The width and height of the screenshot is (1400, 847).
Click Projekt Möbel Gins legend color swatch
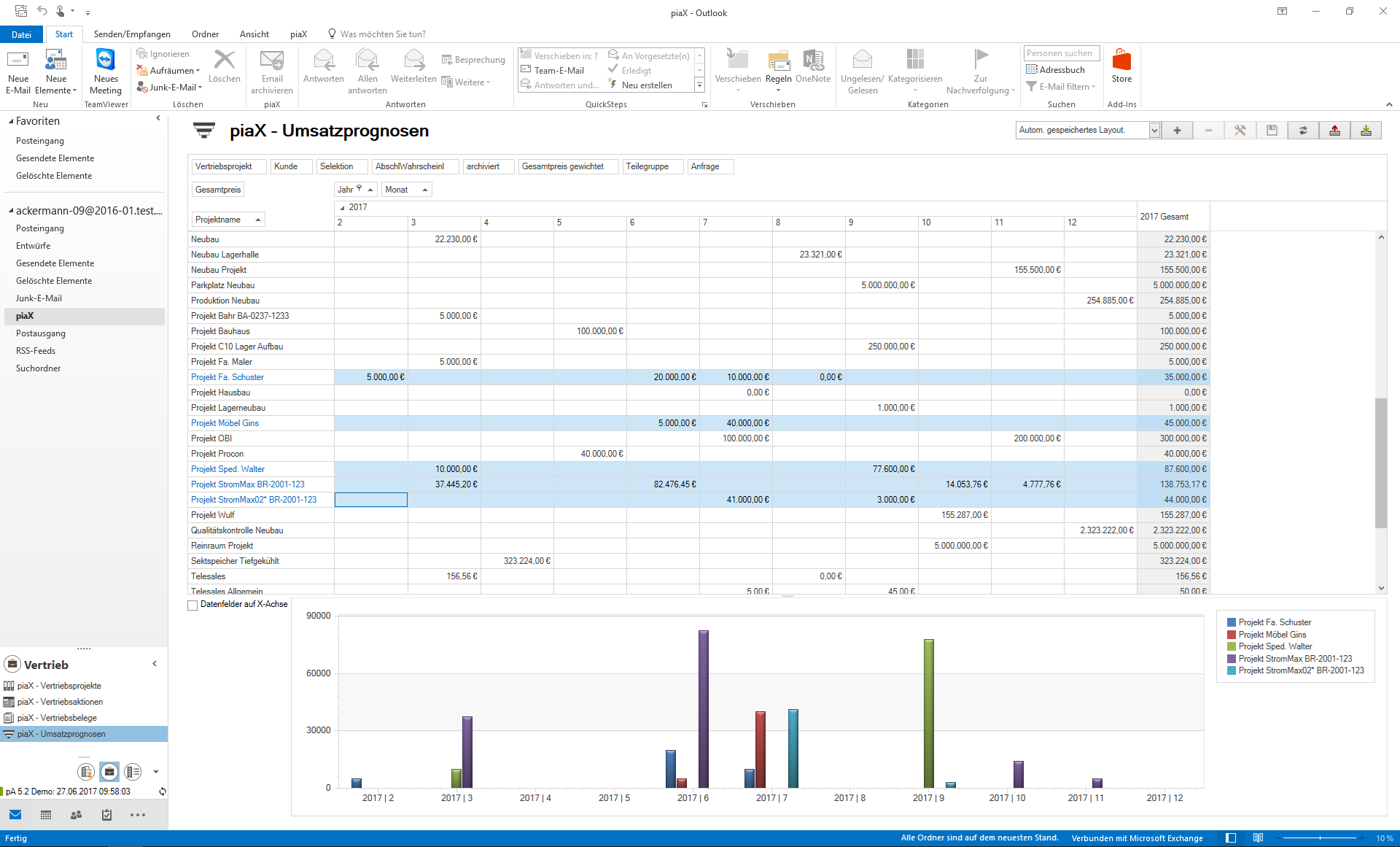[x=1232, y=635]
